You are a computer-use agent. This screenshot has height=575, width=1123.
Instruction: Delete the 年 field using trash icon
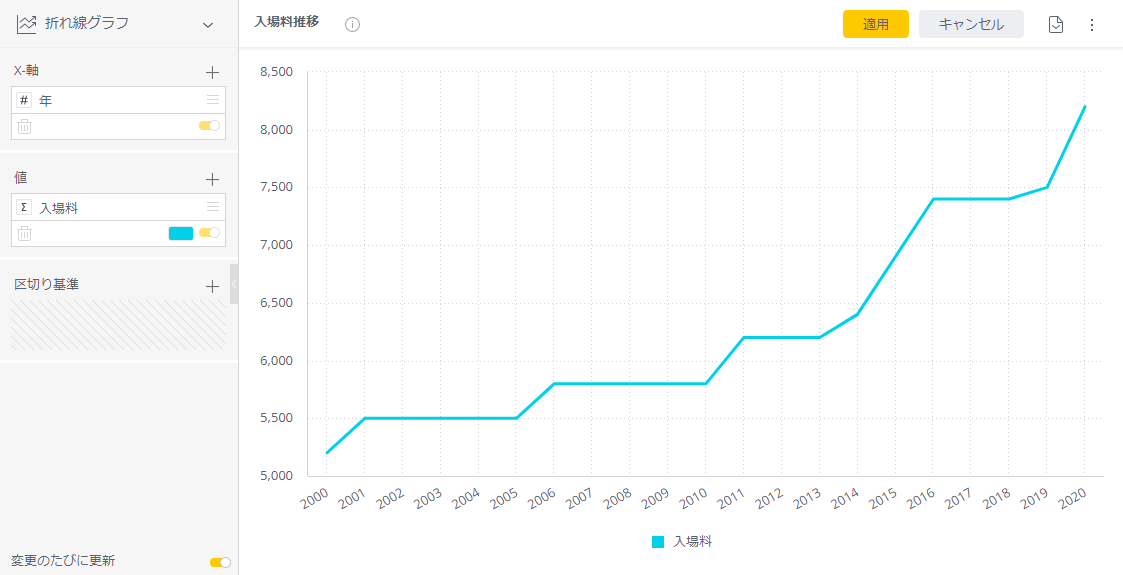pos(25,126)
